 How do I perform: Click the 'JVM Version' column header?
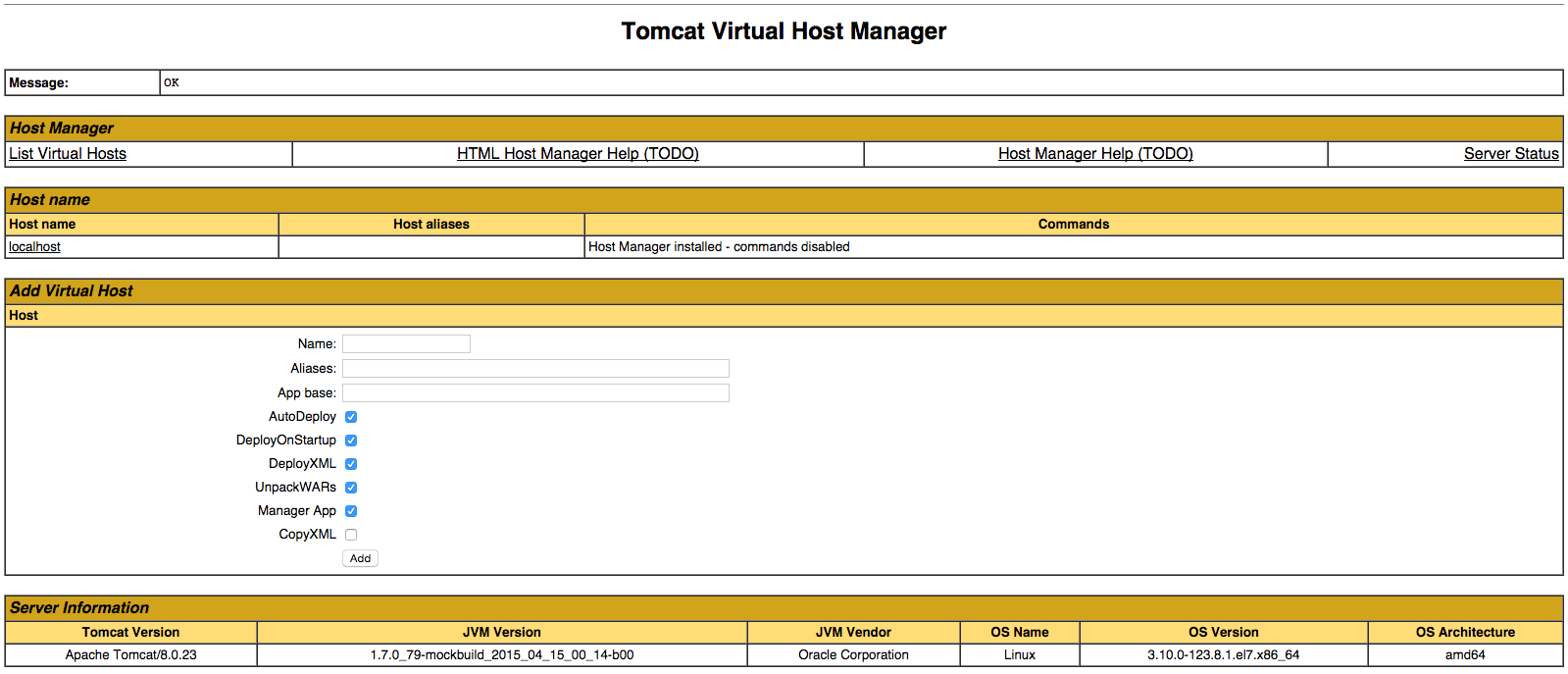pyautogui.click(x=502, y=633)
